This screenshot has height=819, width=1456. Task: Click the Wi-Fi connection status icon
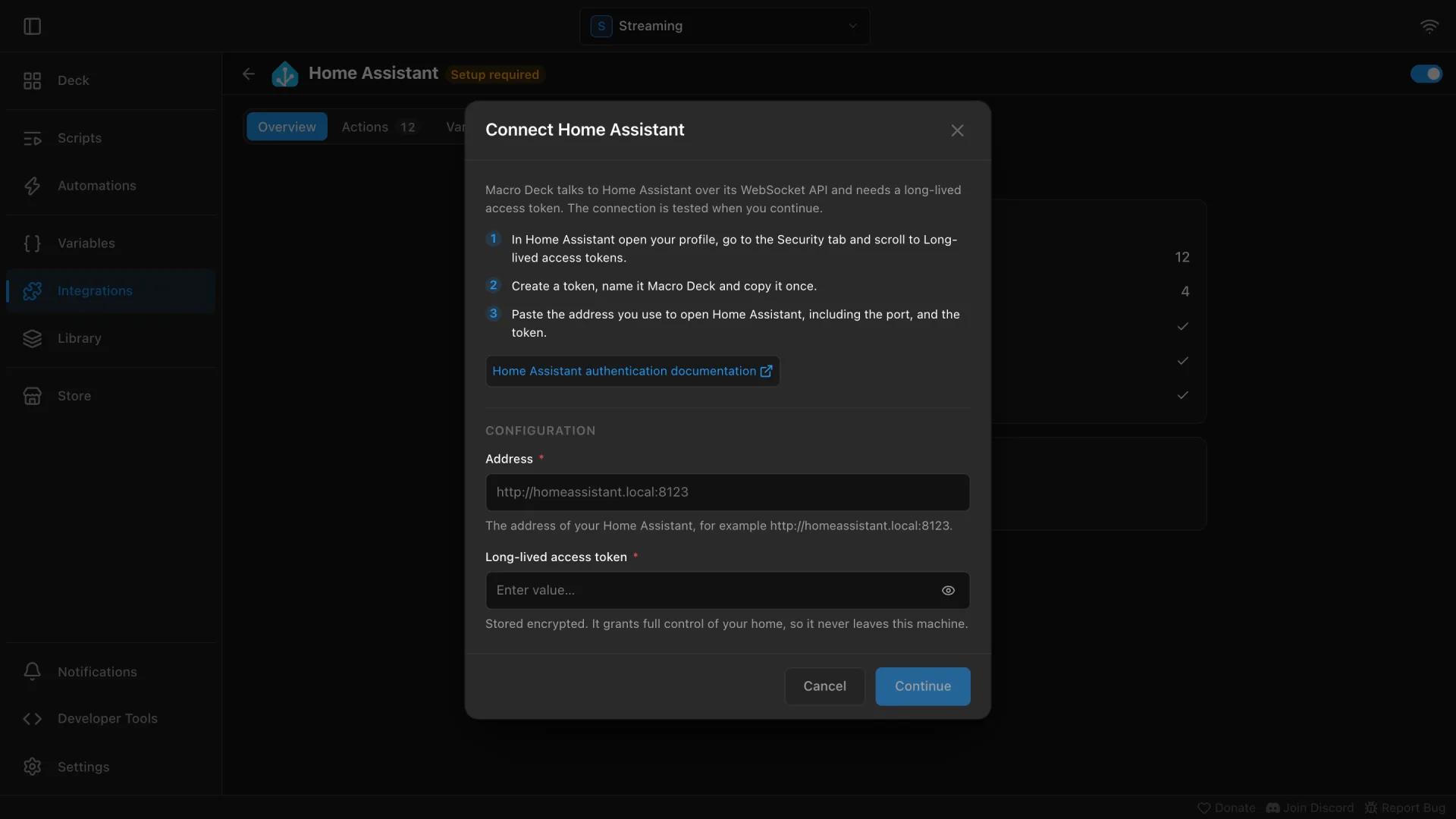tap(1429, 27)
